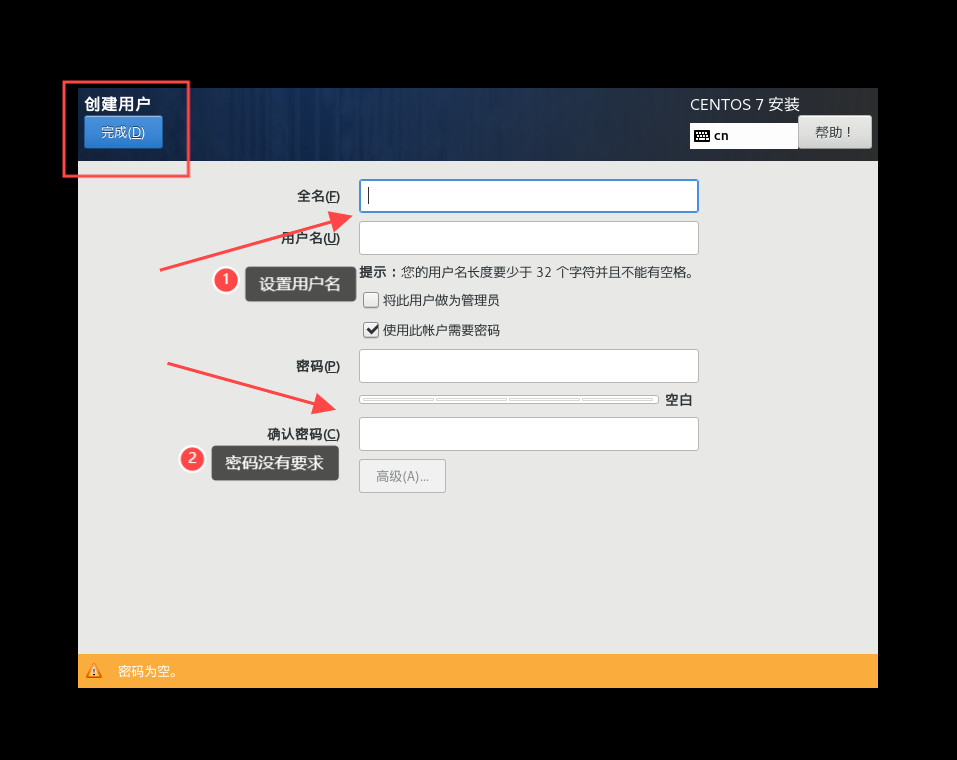The height and width of the screenshot is (760, 957).
Task: Click the username length hint text
Action: pyautogui.click(x=527, y=272)
